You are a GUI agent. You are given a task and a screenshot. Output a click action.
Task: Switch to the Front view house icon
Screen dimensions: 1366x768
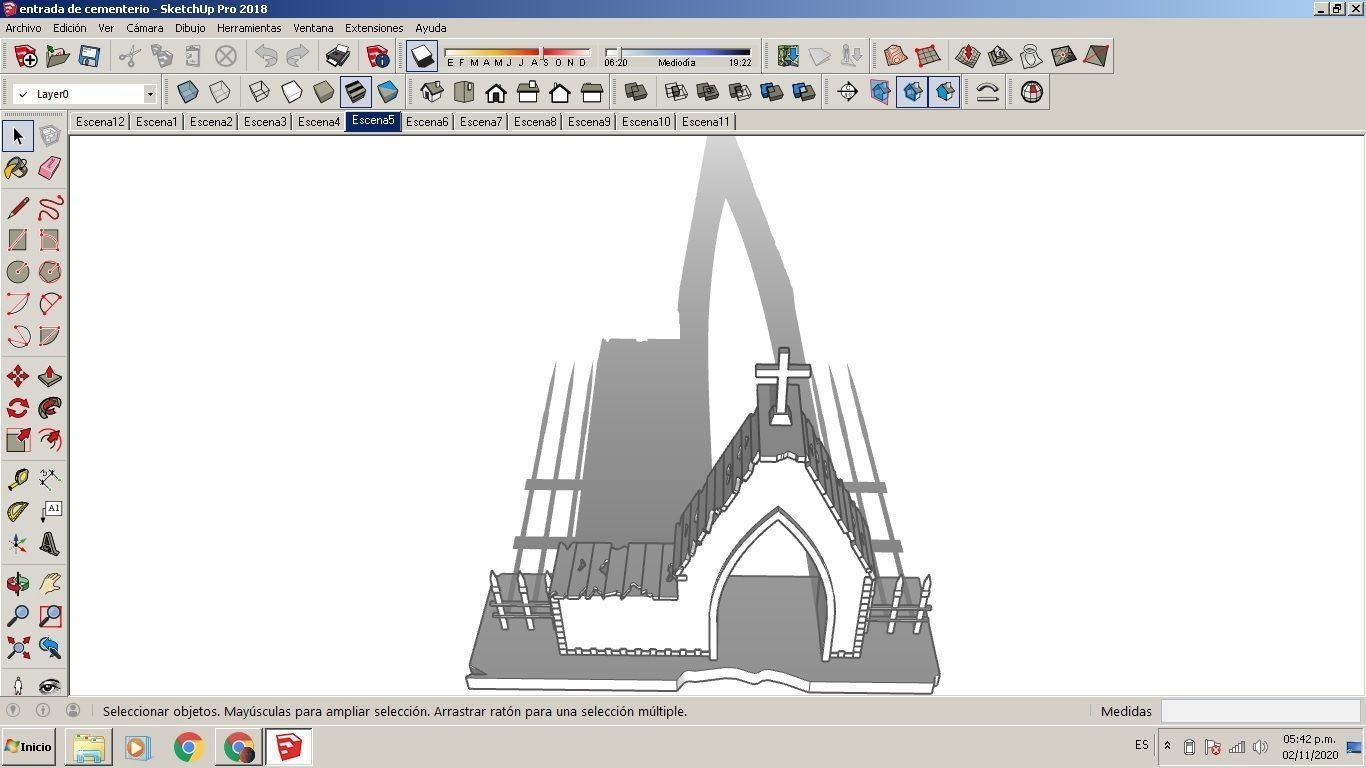496,92
